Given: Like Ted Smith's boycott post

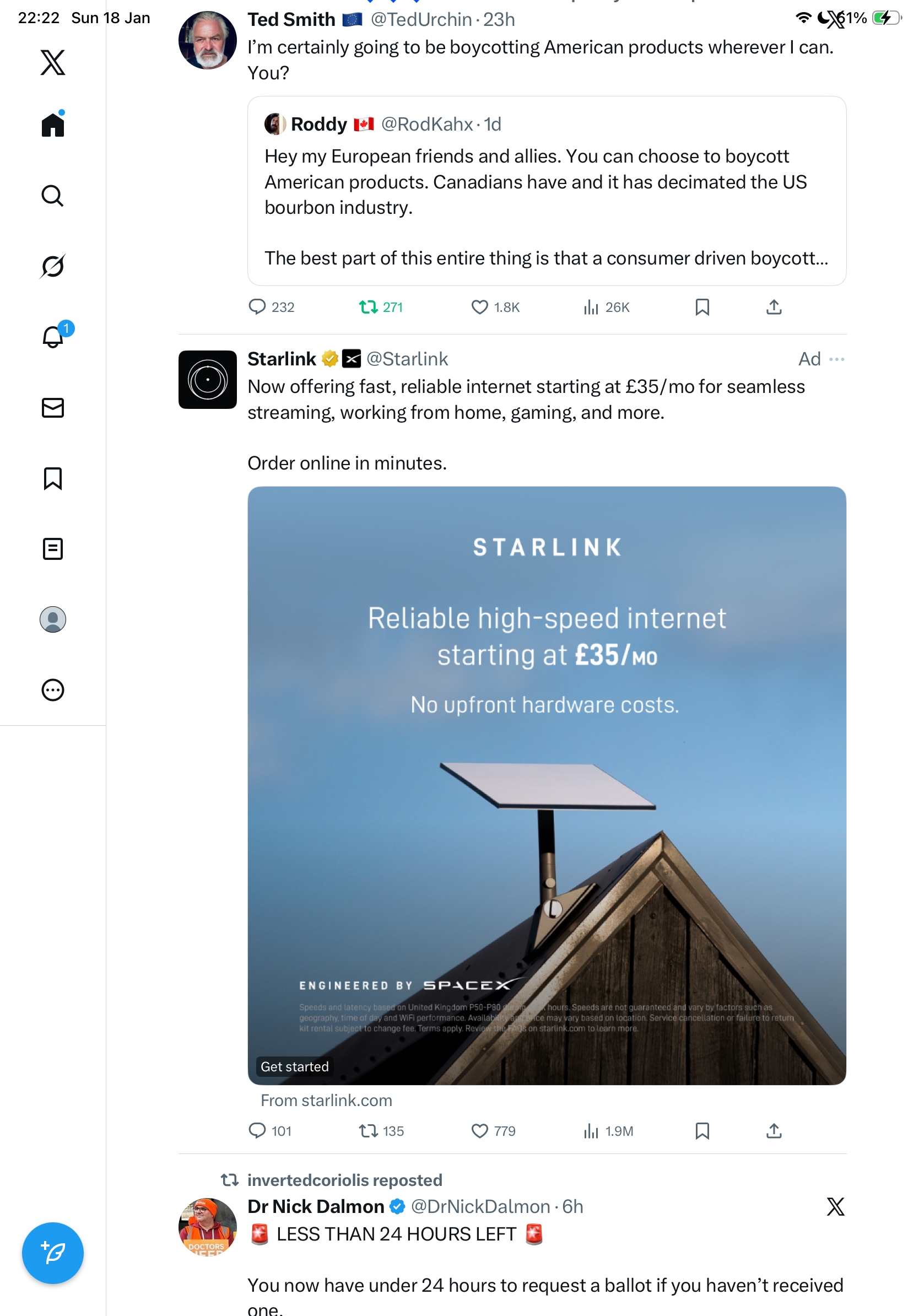Looking at the screenshot, I should 479,307.
